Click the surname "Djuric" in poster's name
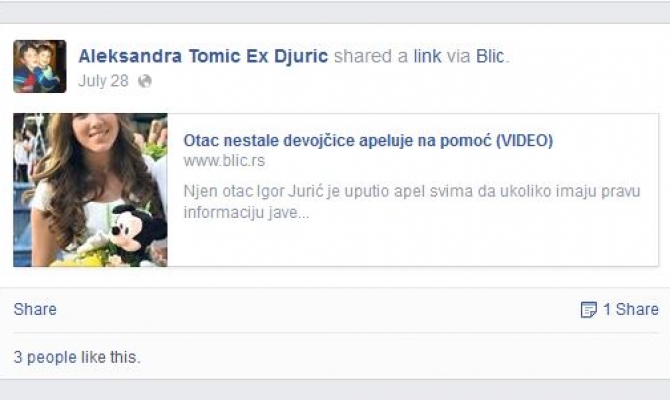This screenshot has width=670, height=400. [300, 56]
